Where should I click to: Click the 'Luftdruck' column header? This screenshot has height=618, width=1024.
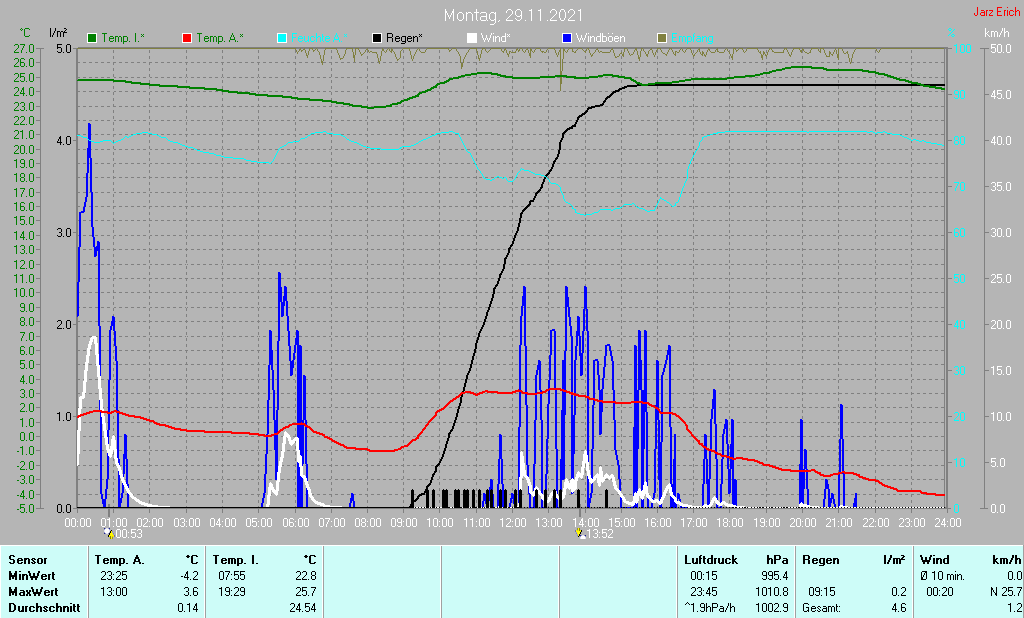coord(711,560)
